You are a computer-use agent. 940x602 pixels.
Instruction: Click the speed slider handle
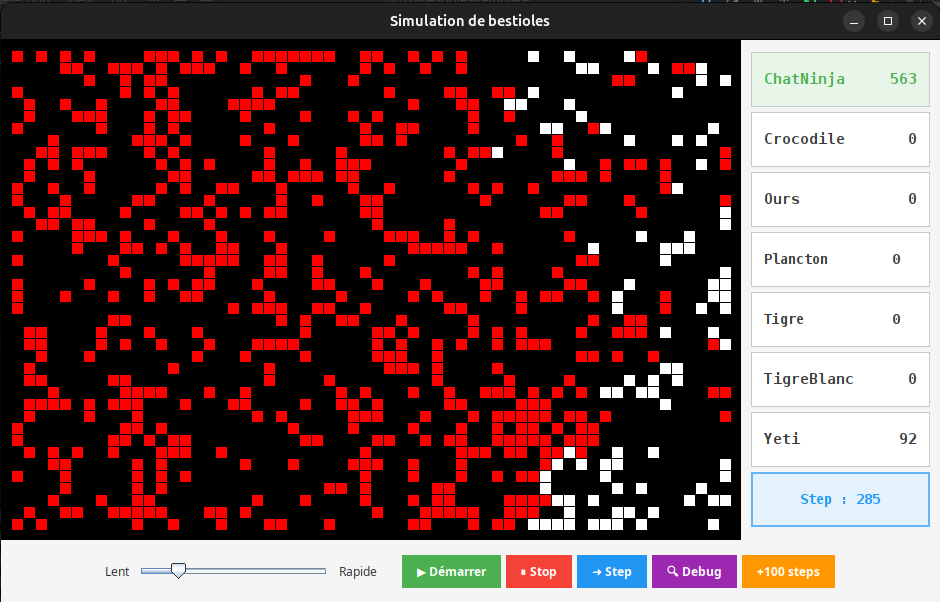pyautogui.click(x=178, y=571)
